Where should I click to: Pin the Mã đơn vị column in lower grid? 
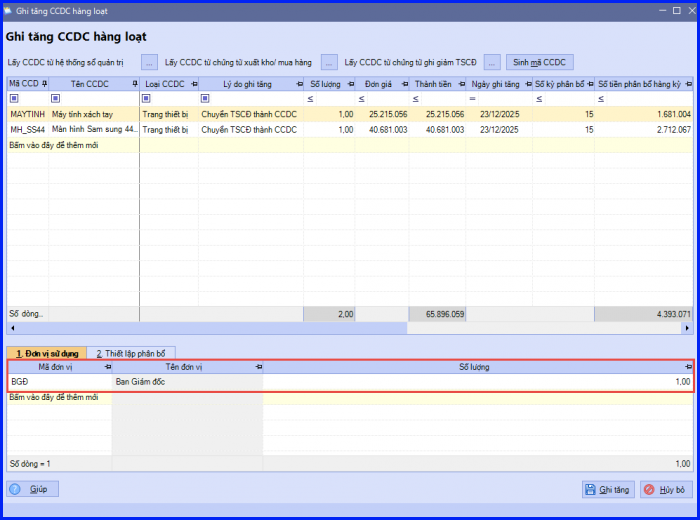(107, 367)
